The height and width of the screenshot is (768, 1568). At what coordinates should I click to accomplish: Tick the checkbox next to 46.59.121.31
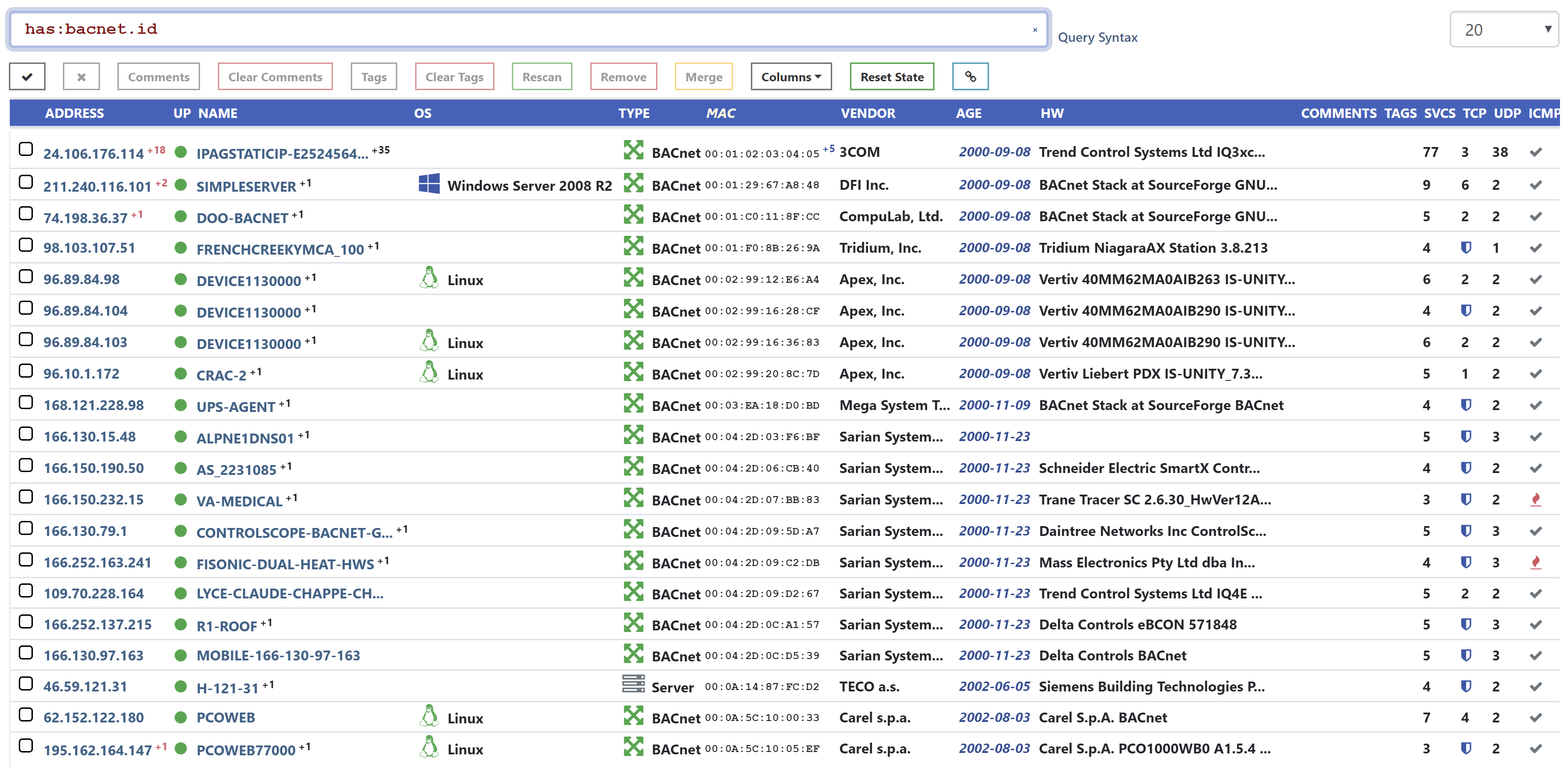pos(25,684)
